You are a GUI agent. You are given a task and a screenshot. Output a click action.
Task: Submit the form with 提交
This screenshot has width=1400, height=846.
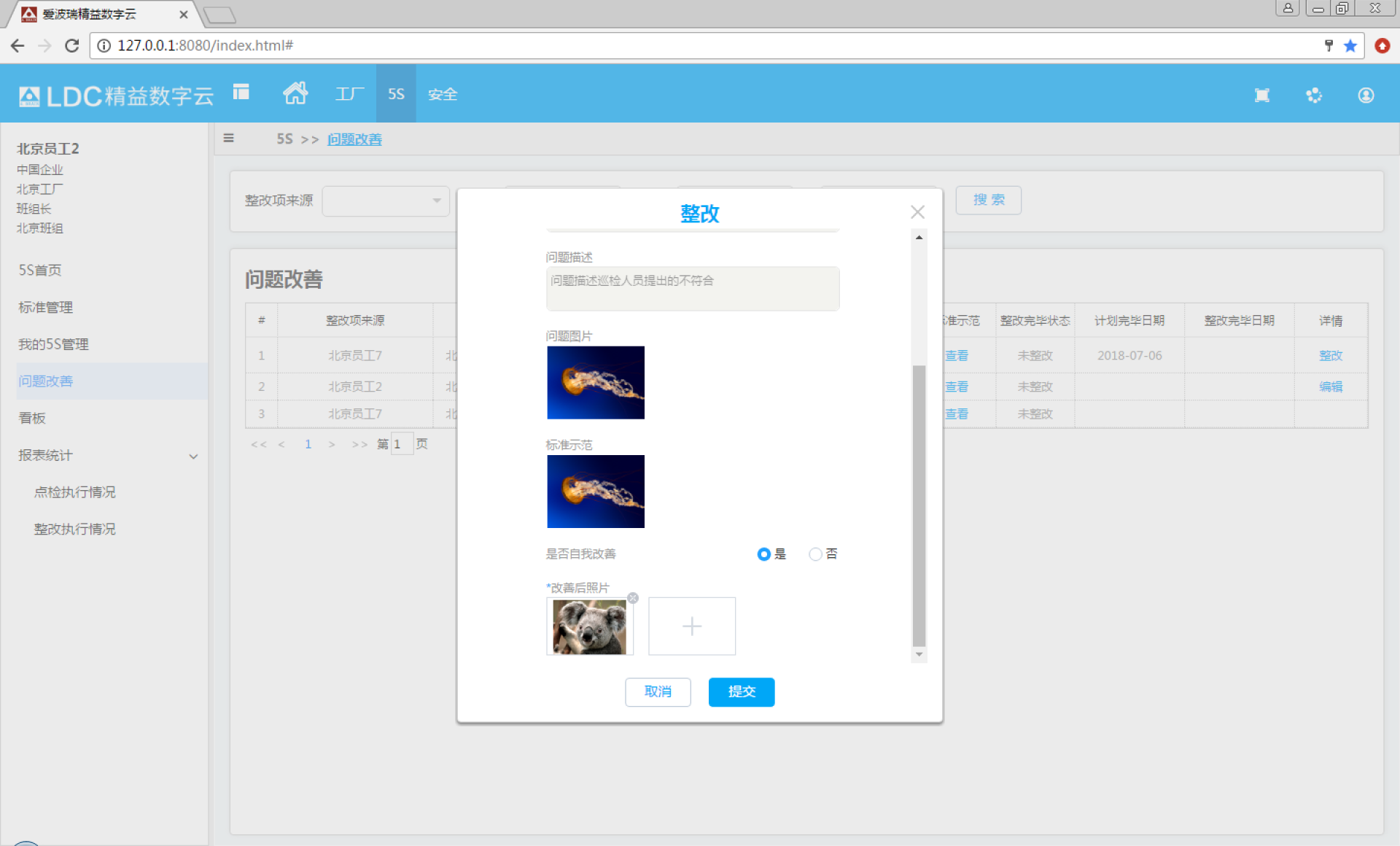tap(742, 691)
